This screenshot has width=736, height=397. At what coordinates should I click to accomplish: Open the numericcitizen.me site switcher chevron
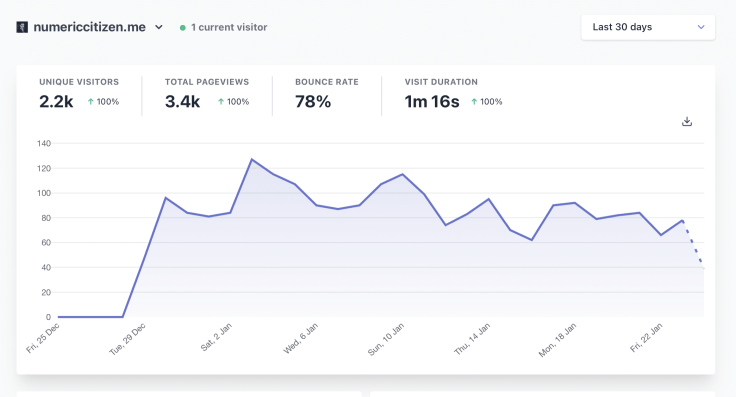point(159,27)
